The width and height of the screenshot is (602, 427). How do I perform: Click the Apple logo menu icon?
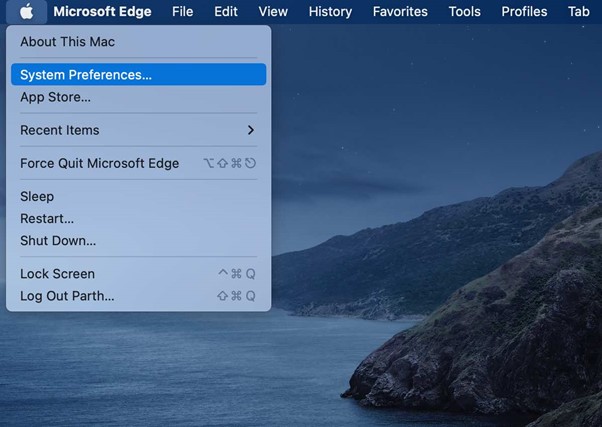tap(26, 12)
